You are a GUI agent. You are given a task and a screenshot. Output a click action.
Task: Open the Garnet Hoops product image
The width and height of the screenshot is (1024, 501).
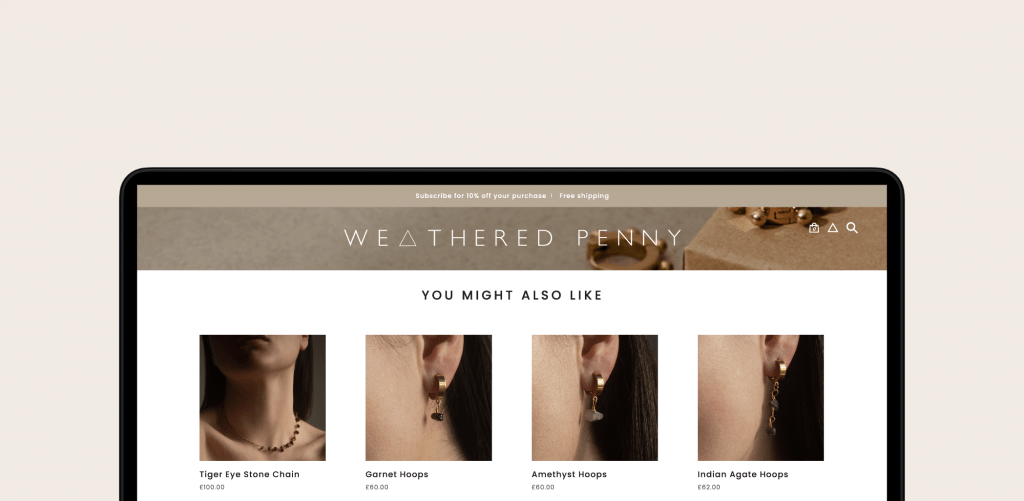pyautogui.click(x=428, y=398)
